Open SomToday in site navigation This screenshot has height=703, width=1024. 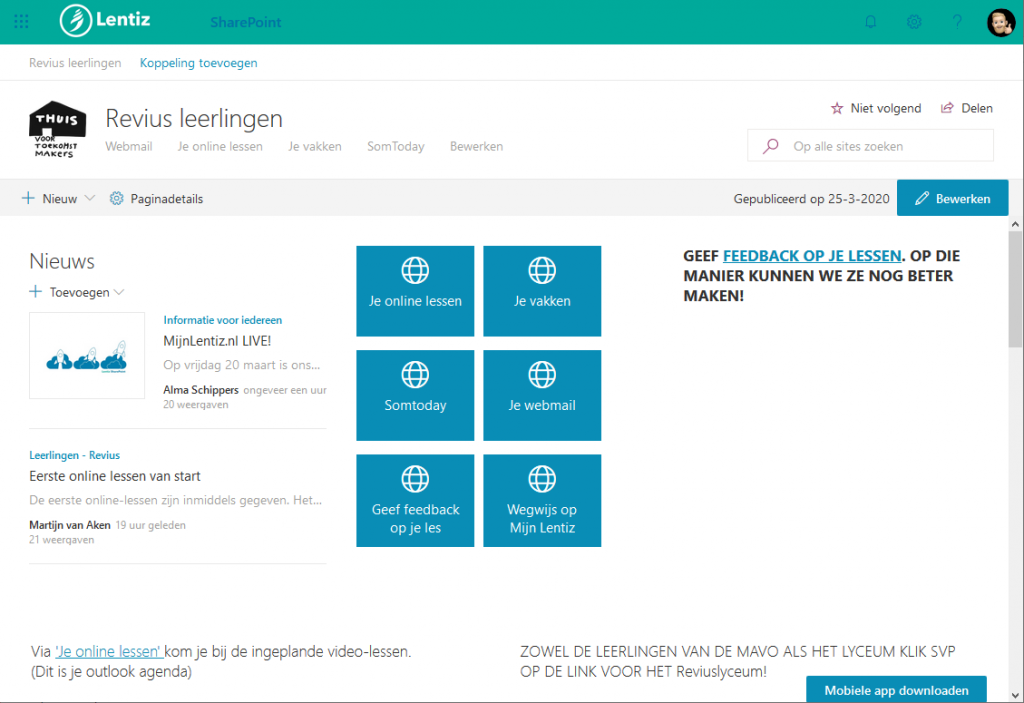(396, 146)
